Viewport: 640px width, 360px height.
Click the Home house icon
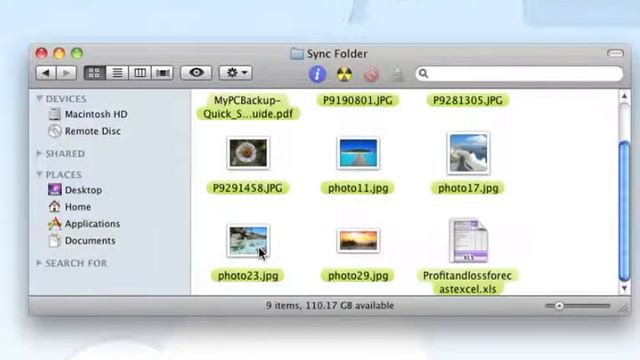pos(55,207)
